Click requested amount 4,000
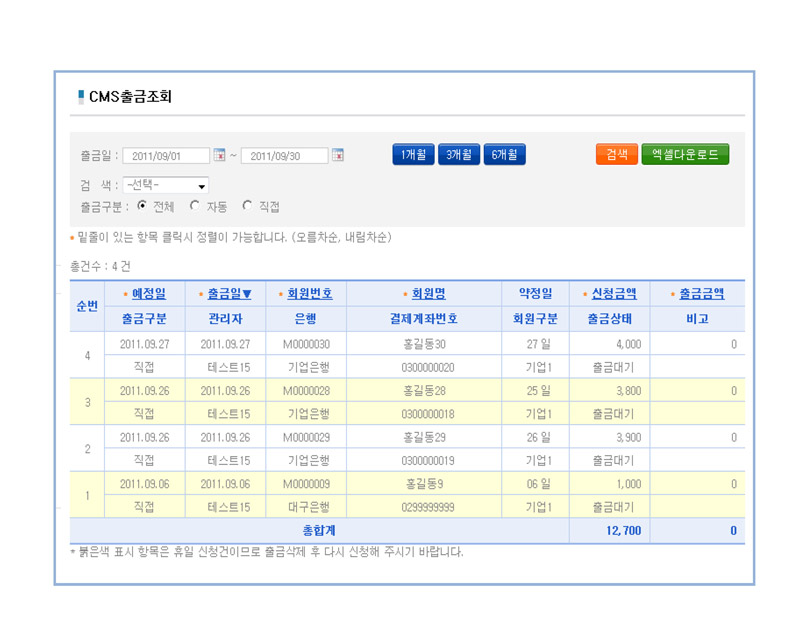This screenshot has height=644, width=800. coord(629,344)
